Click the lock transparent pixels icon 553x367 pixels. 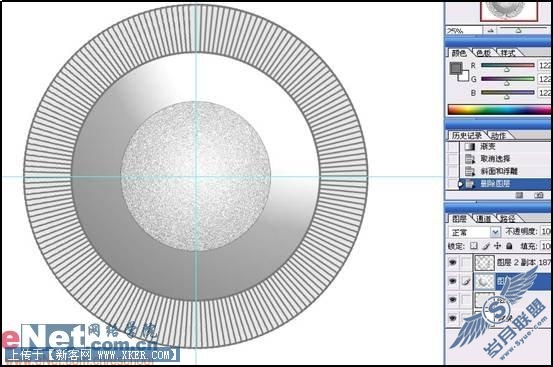474,246
